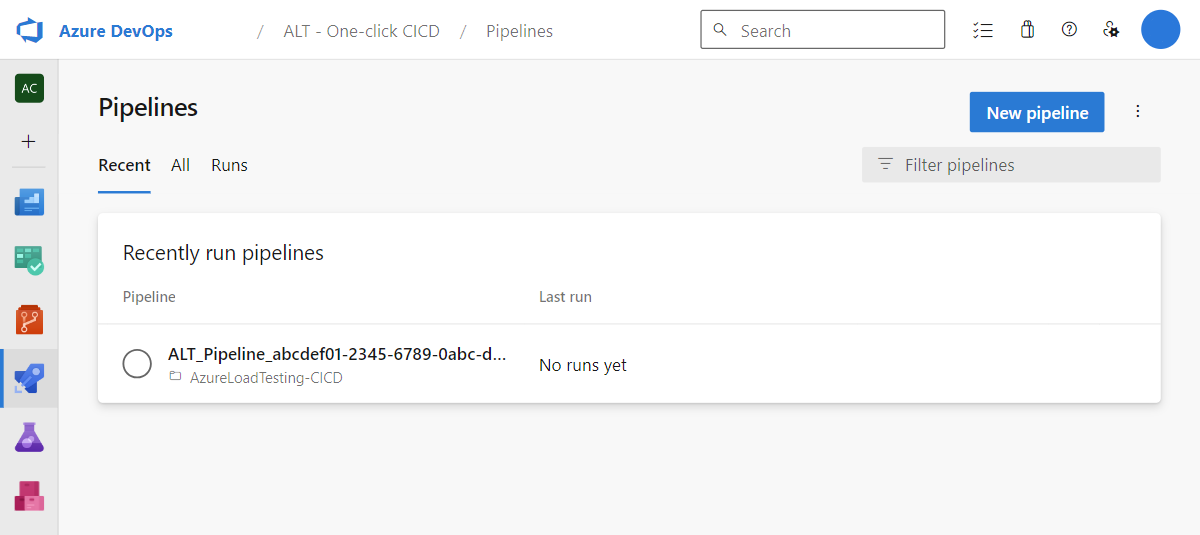
Task: Open the ALT_Pipeline pipeline link
Action: [337, 354]
